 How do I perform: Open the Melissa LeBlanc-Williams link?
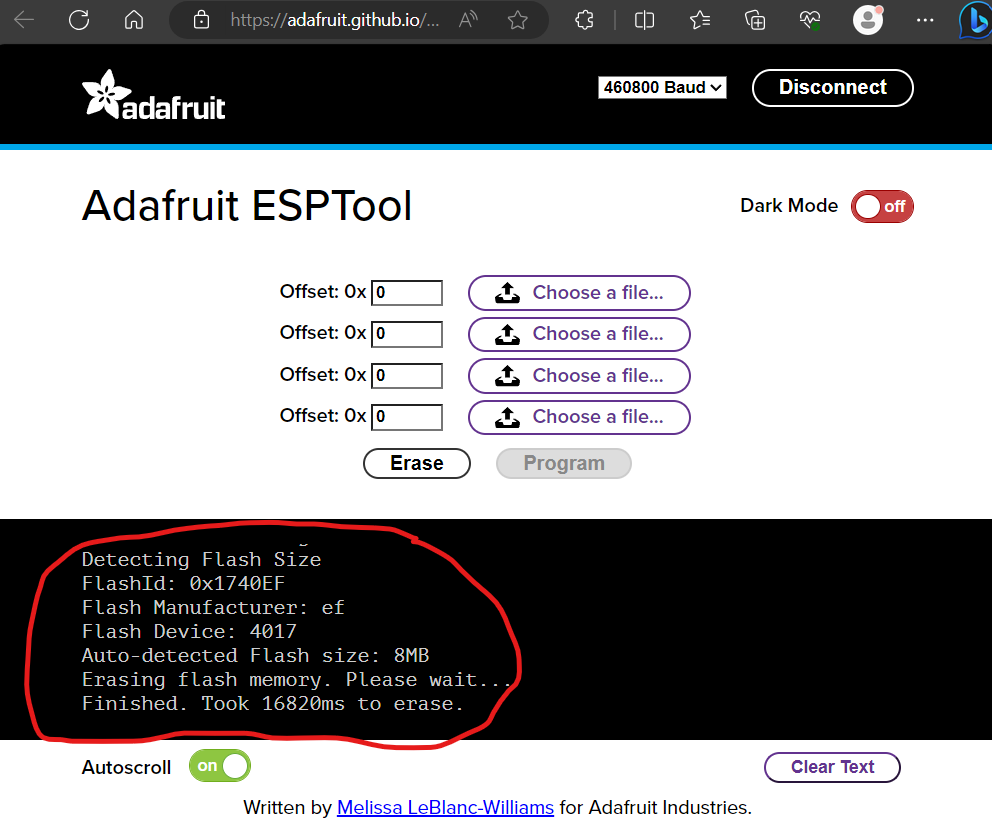pos(445,808)
